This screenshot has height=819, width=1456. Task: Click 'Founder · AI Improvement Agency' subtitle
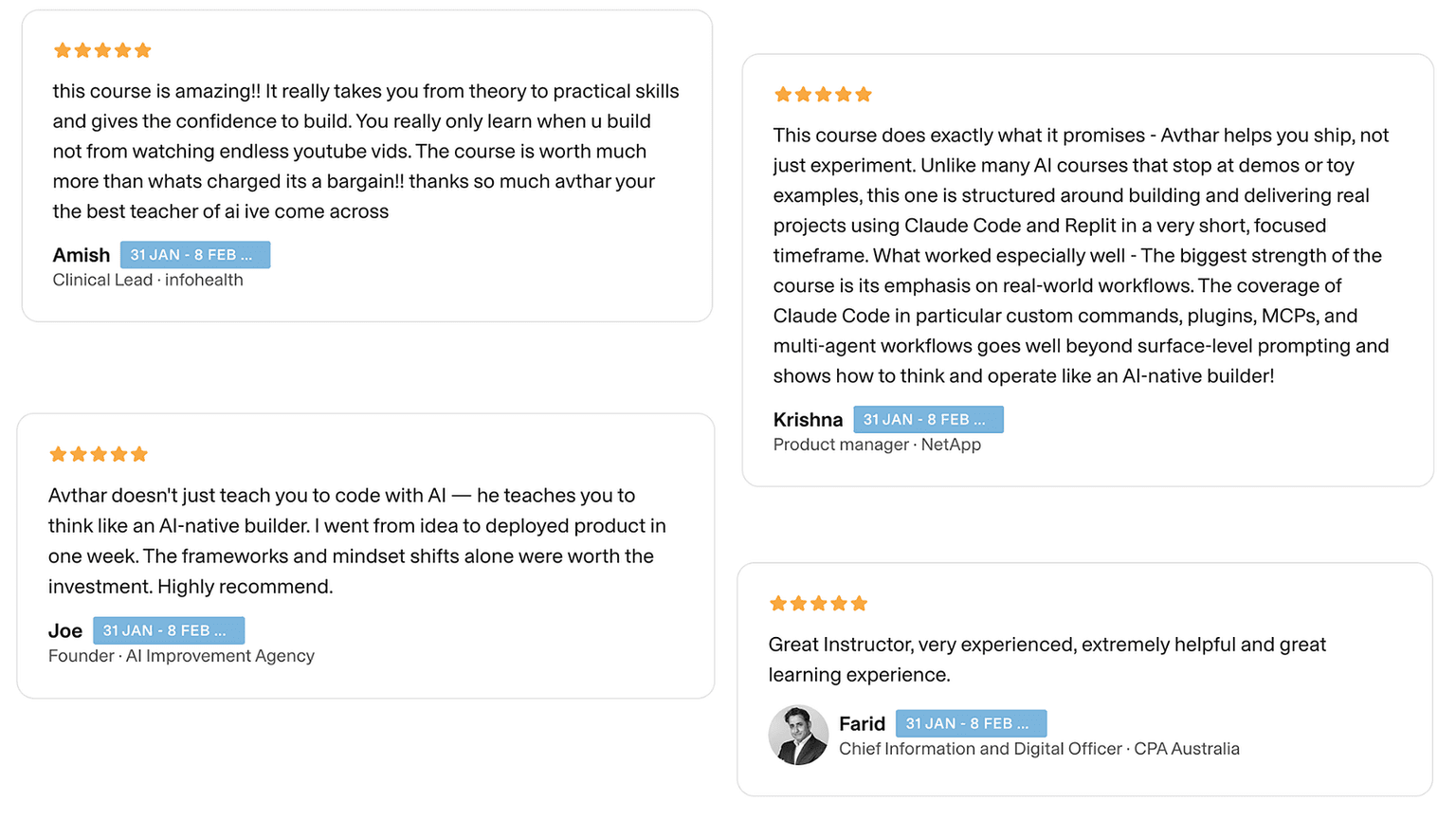click(181, 656)
